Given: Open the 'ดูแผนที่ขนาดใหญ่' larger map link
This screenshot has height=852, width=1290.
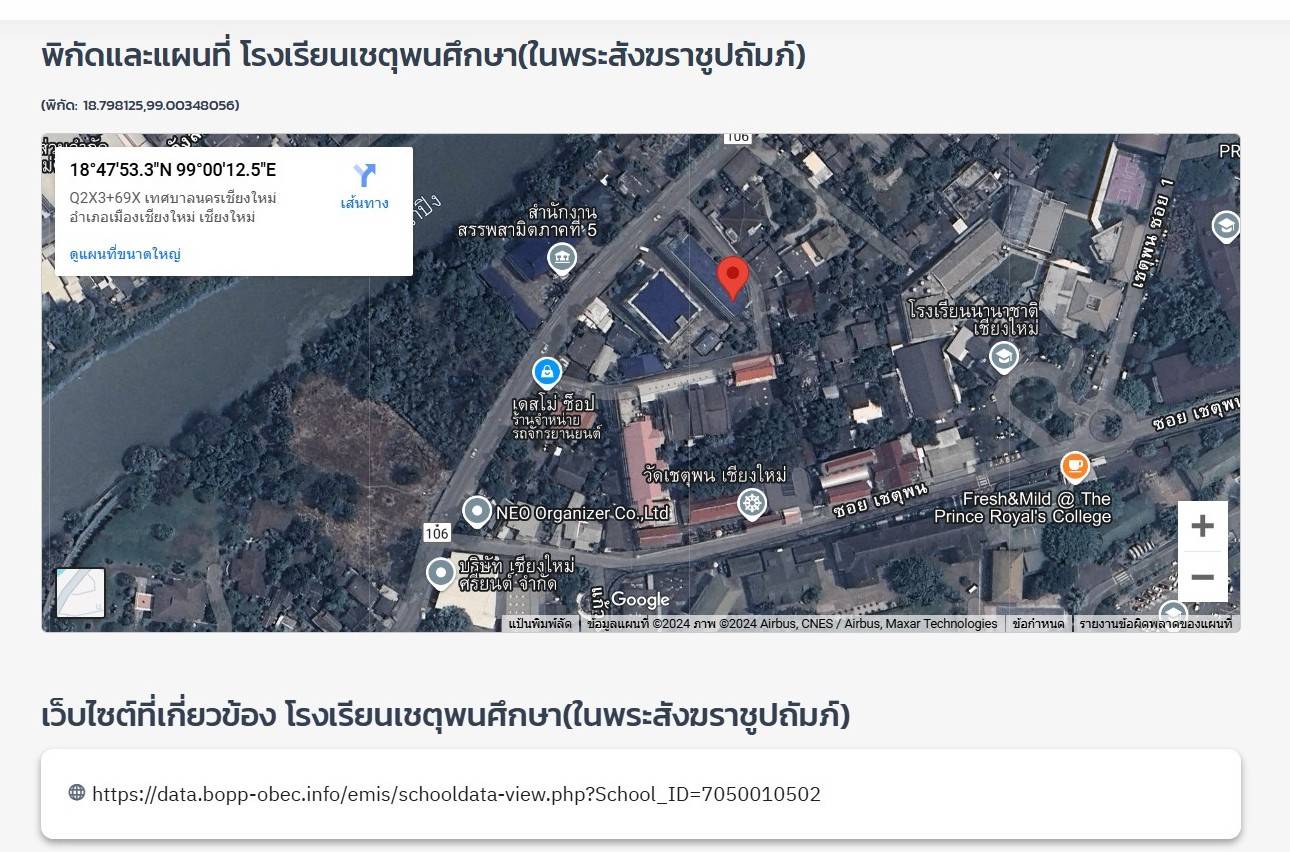Looking at the screenshot, I should point(125,254).
